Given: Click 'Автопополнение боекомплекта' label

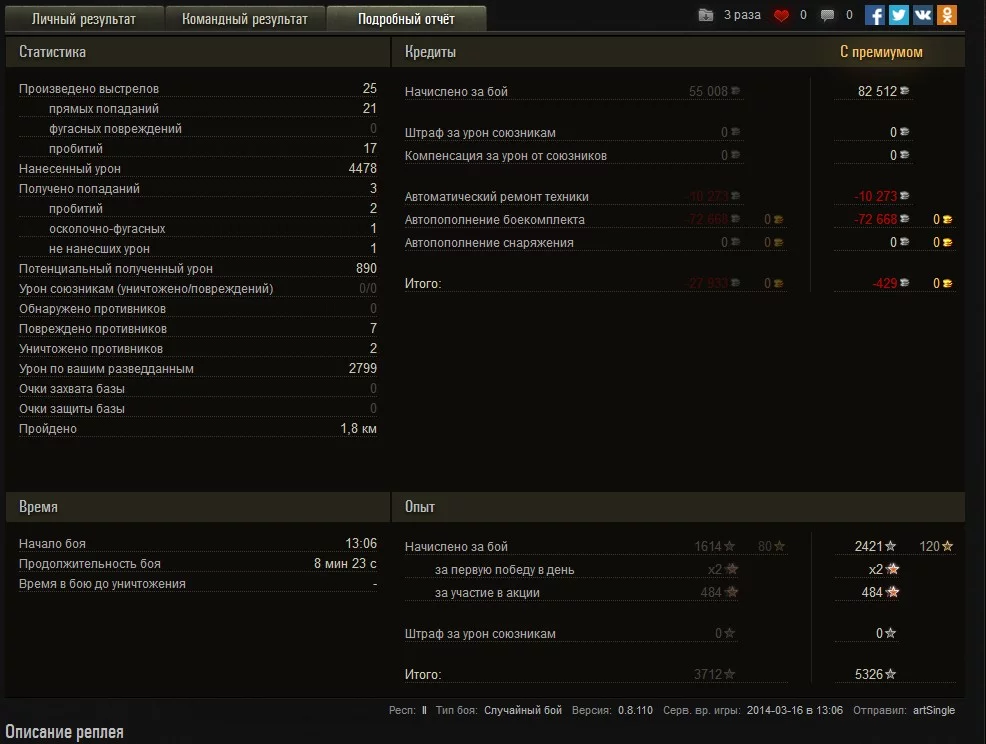Looking at the screenshot, I should 494,219.
